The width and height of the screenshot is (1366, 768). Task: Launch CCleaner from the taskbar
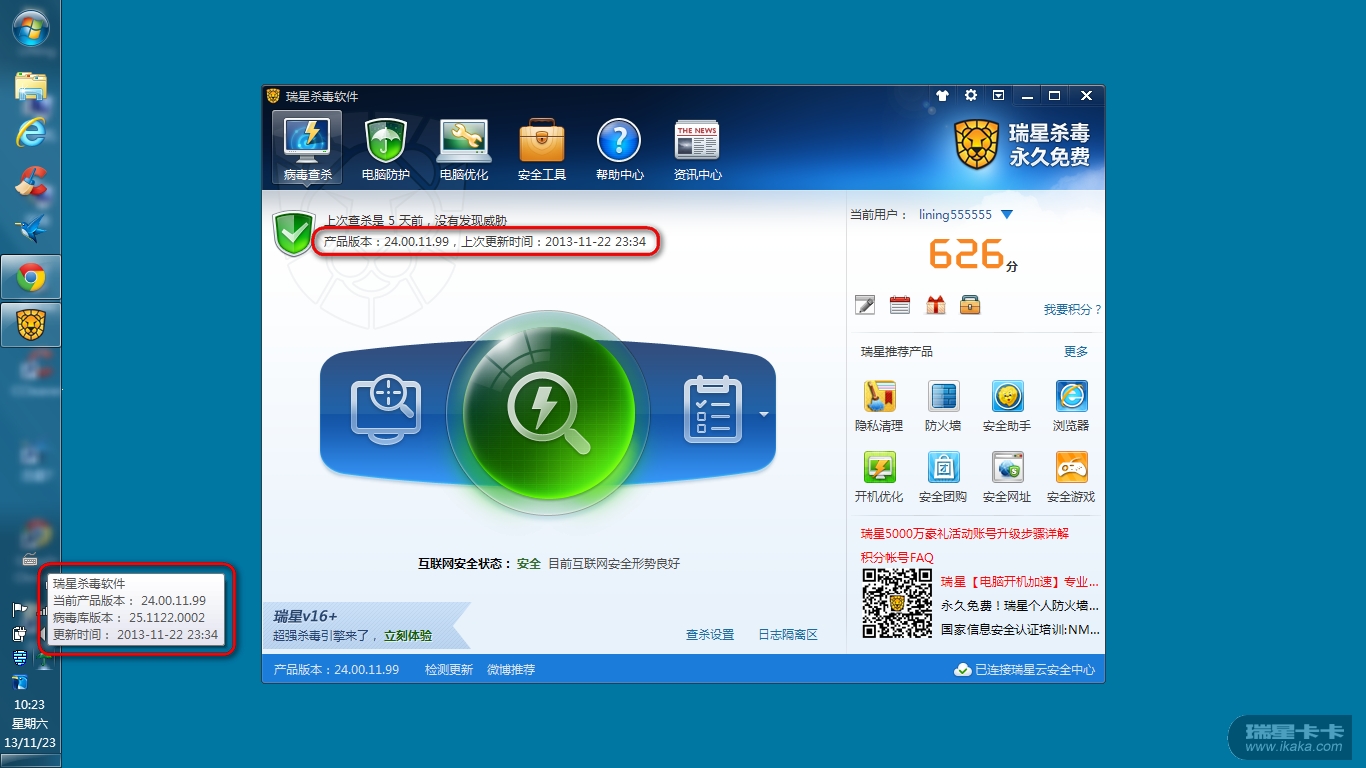(x=31, y=181)
